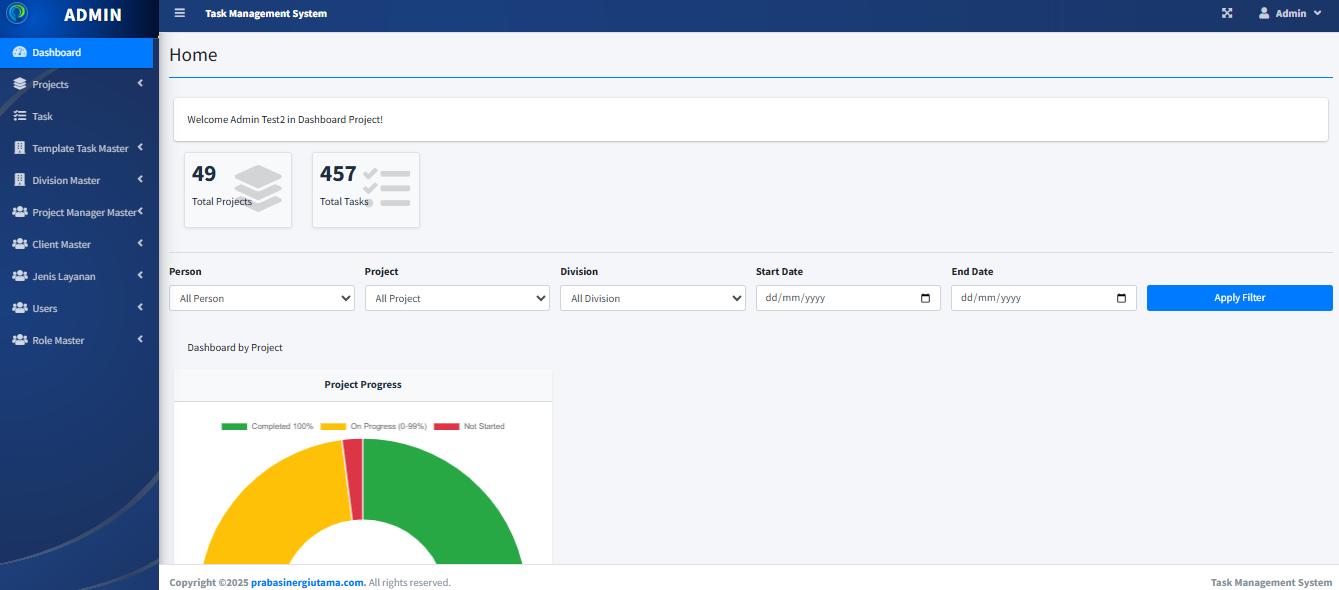Select Client Master menu item
The image size is (1339, 590).
point(77,244)
